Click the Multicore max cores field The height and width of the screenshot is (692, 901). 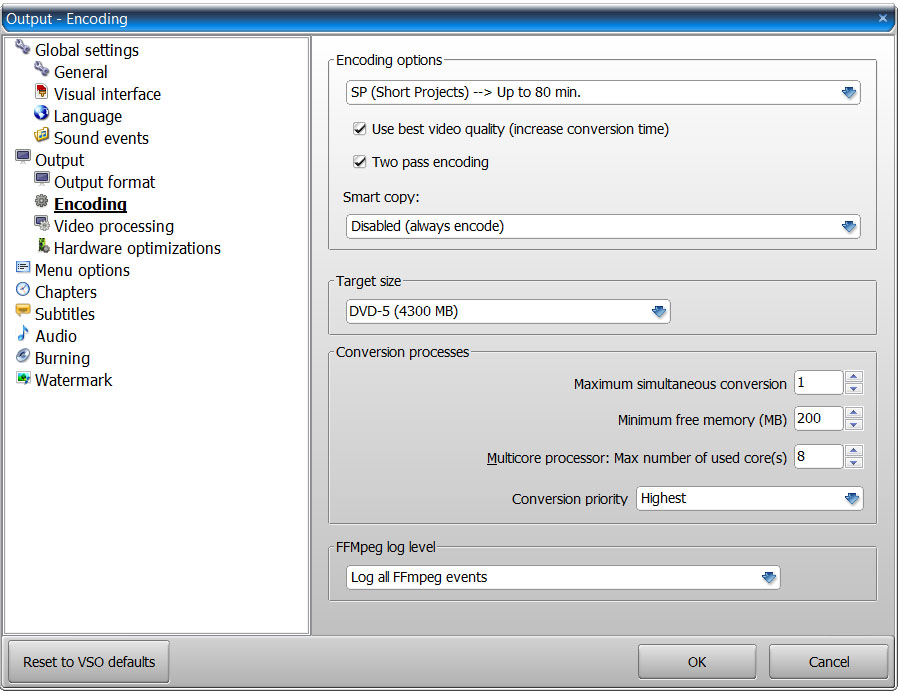(x=818, y=456)
